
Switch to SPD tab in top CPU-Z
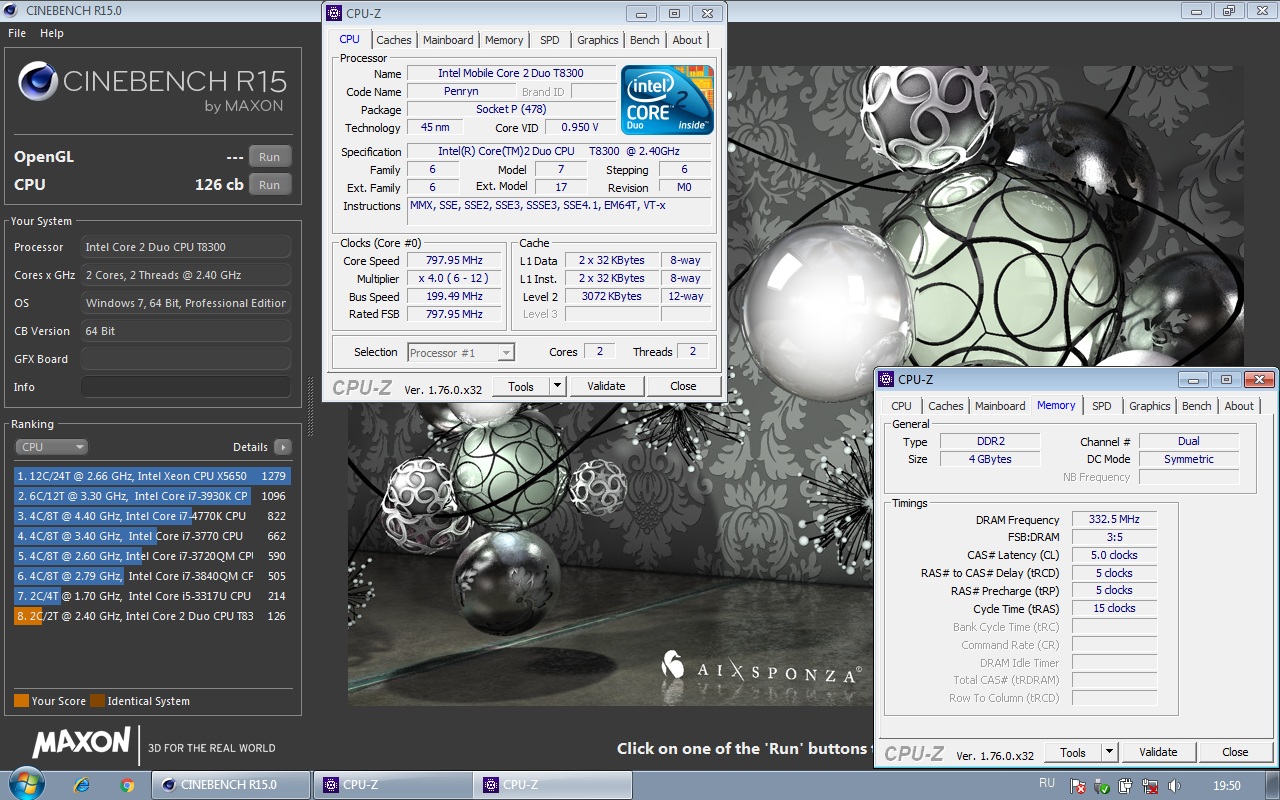tap(550, 40)
